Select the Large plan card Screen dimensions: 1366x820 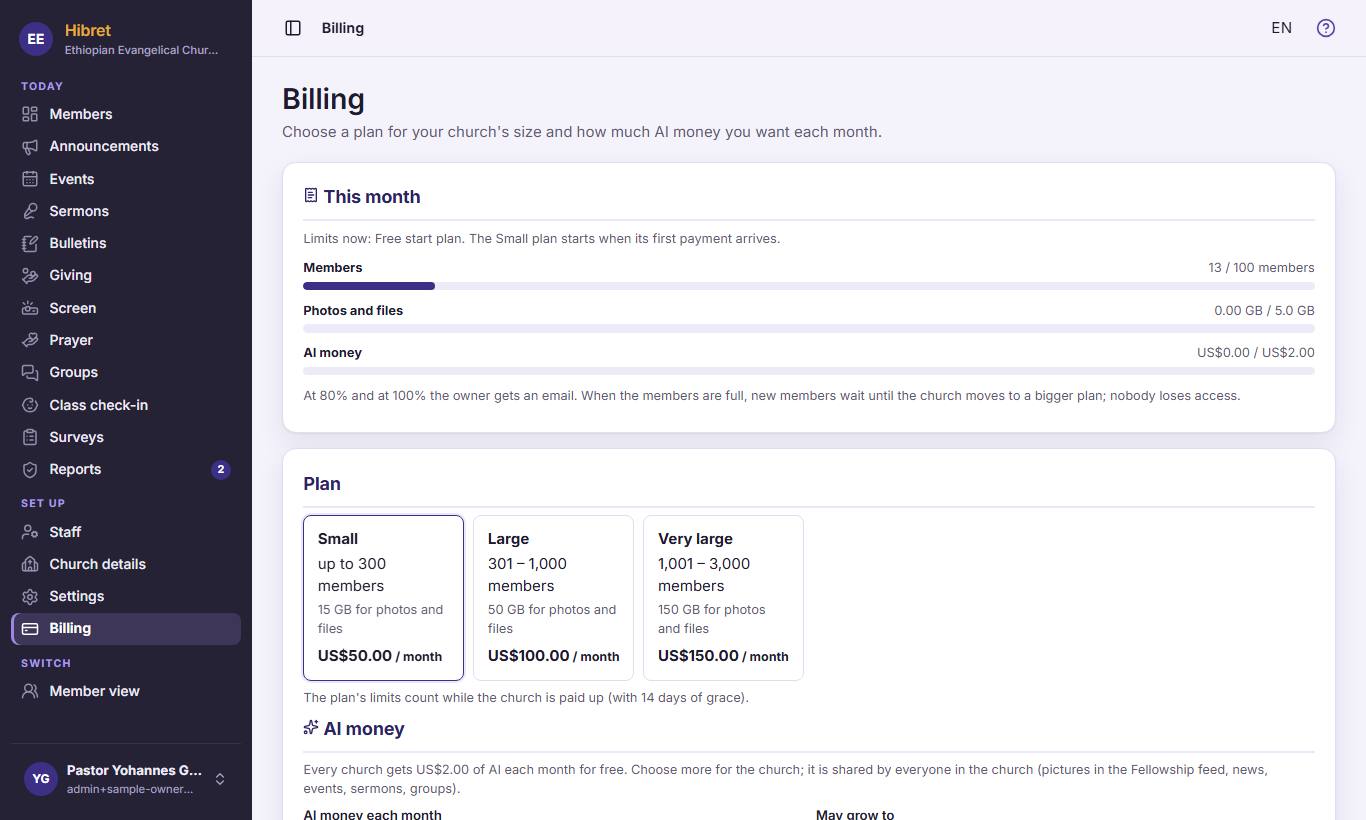coord(553,598)
